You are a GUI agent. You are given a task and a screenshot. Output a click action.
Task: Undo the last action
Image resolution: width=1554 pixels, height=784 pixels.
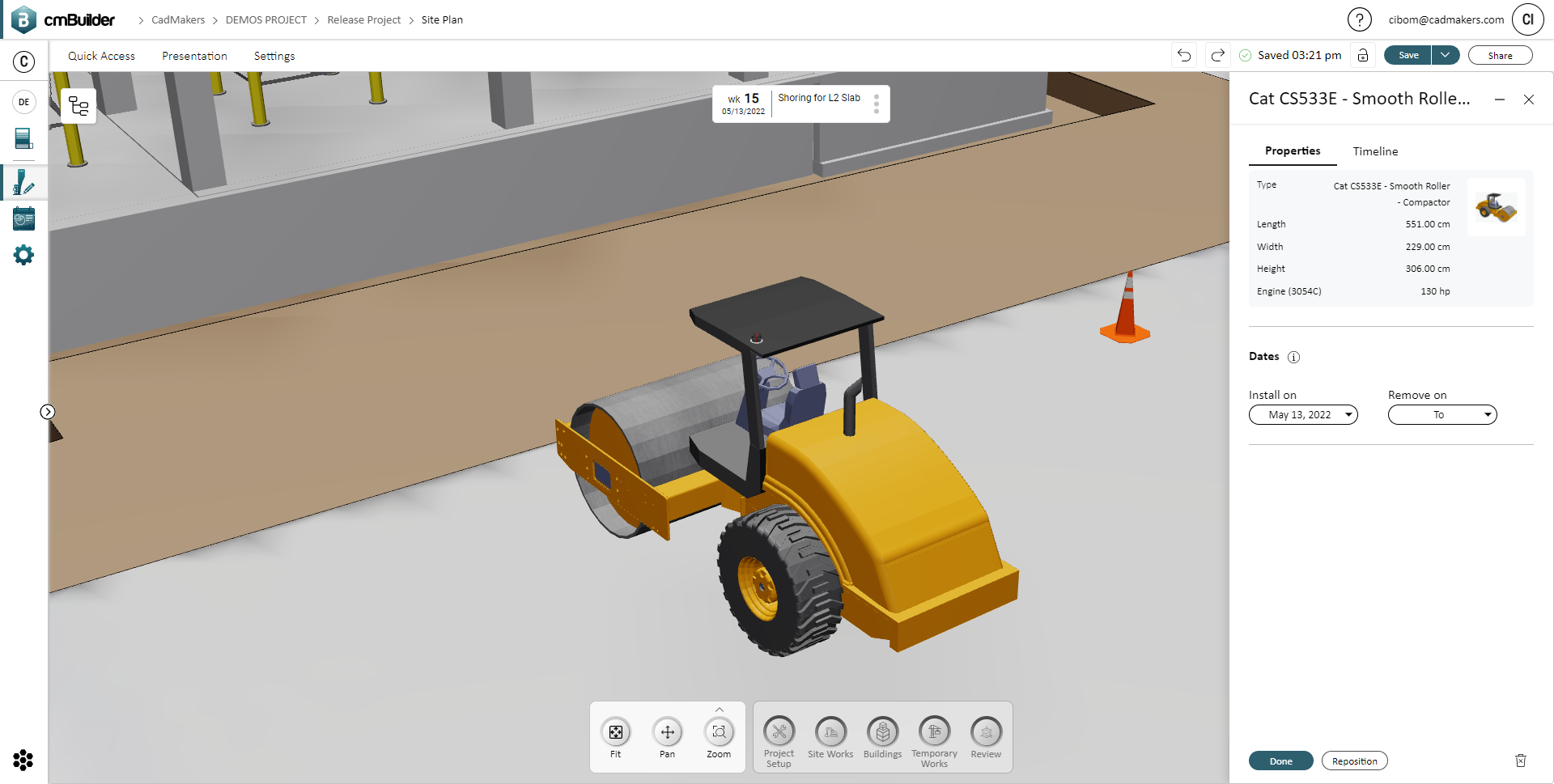point(1184,55)
